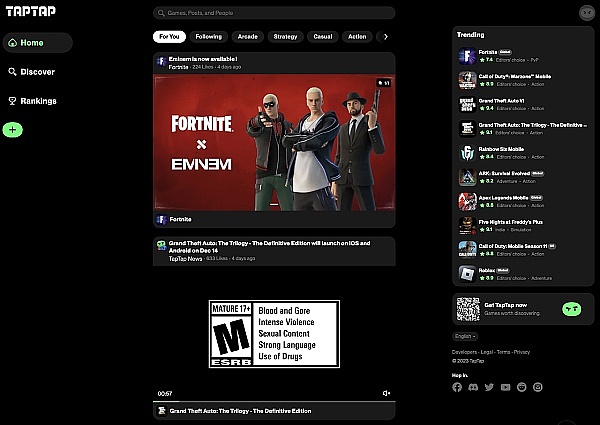This screenshot has height=425, width=600.
Task: Go to Rankings in the sidebar
Action: pyautogui.click(x=37, y=101)
